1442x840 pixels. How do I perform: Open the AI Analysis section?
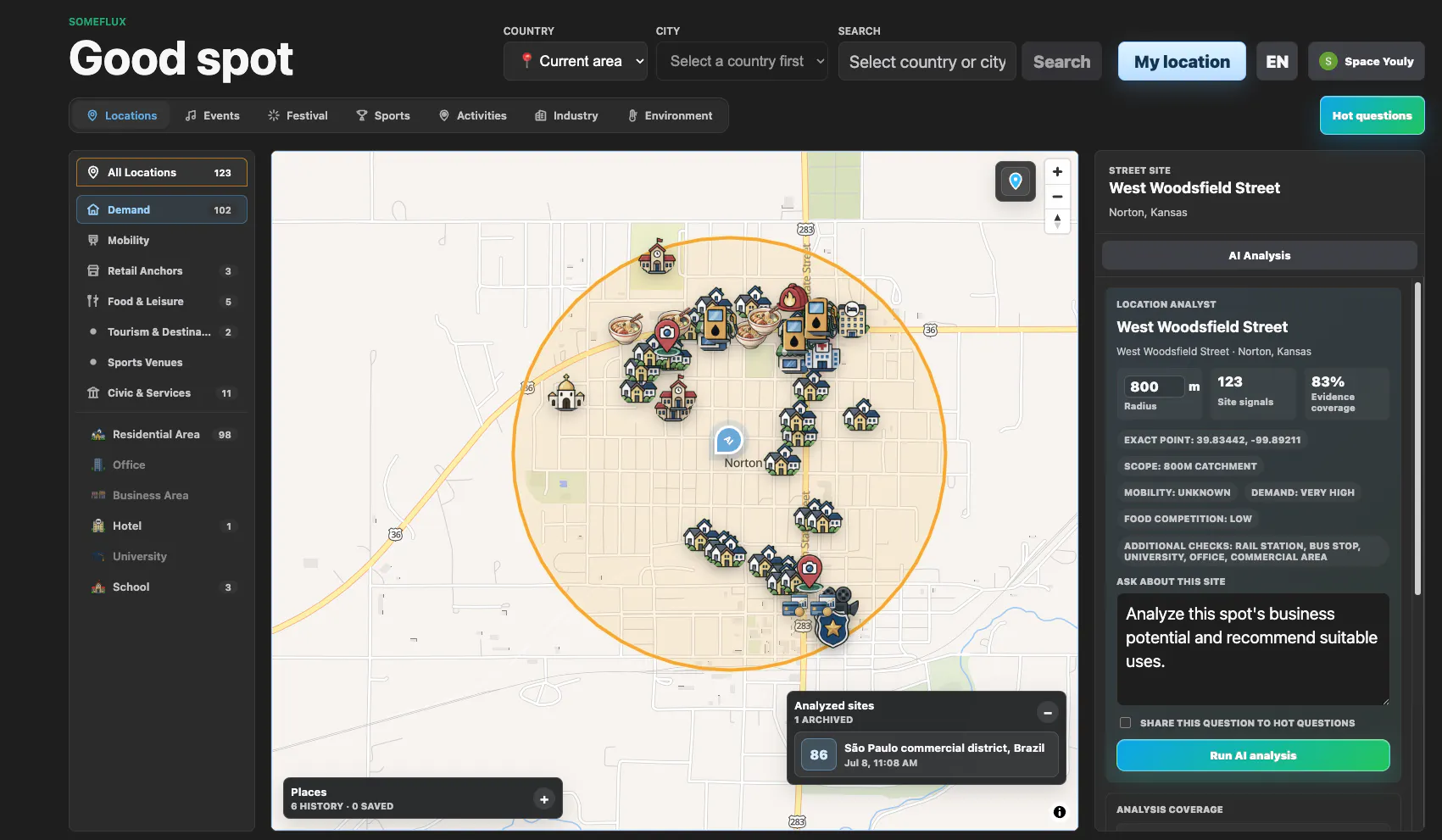[1259, 255]
